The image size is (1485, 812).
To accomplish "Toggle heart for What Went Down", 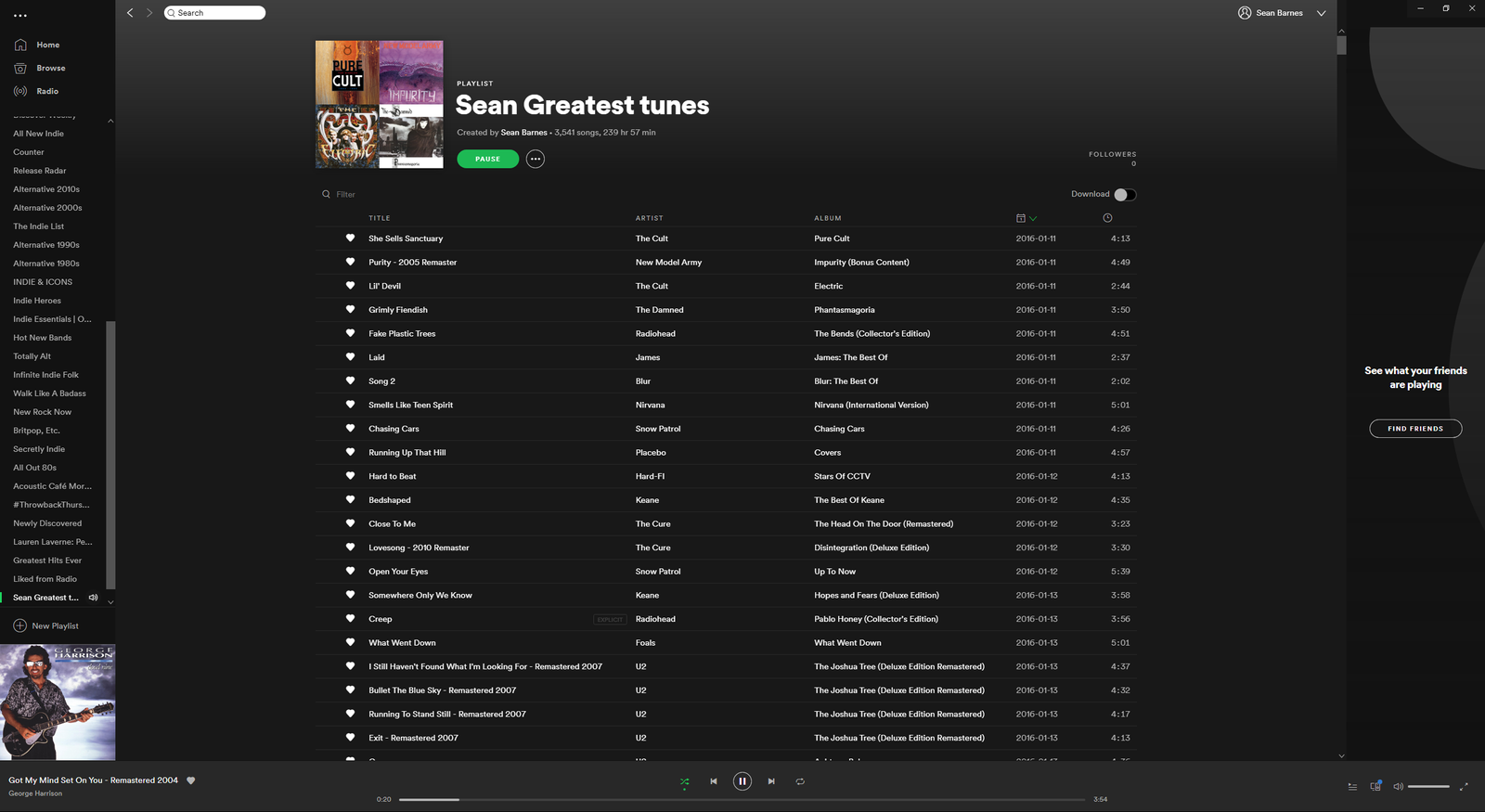I will 350,642.
